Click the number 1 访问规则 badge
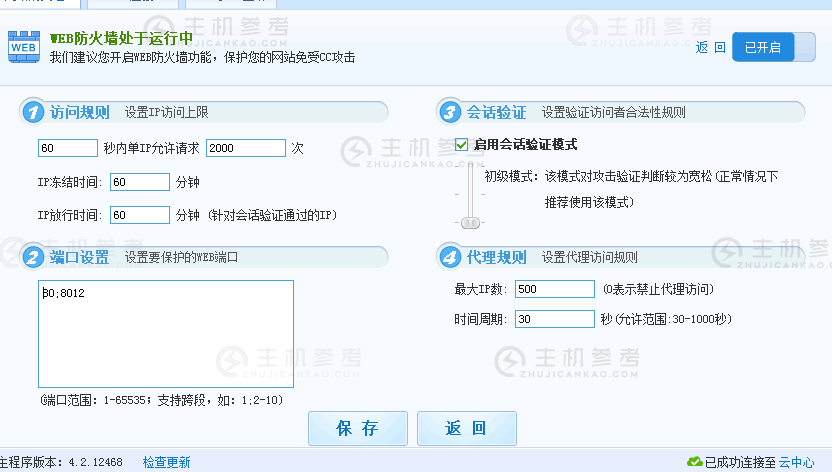This screenshot has width=832, height=472. (x=33, y=112)
